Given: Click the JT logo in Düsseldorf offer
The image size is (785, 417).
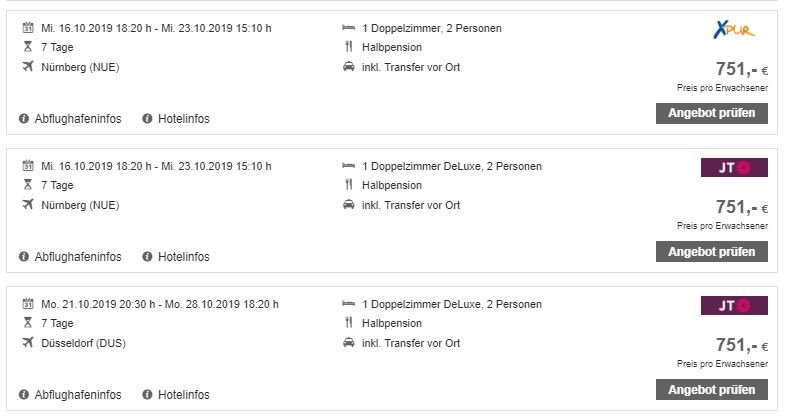Looking at the screenshot, I should (x=734, y=305).
